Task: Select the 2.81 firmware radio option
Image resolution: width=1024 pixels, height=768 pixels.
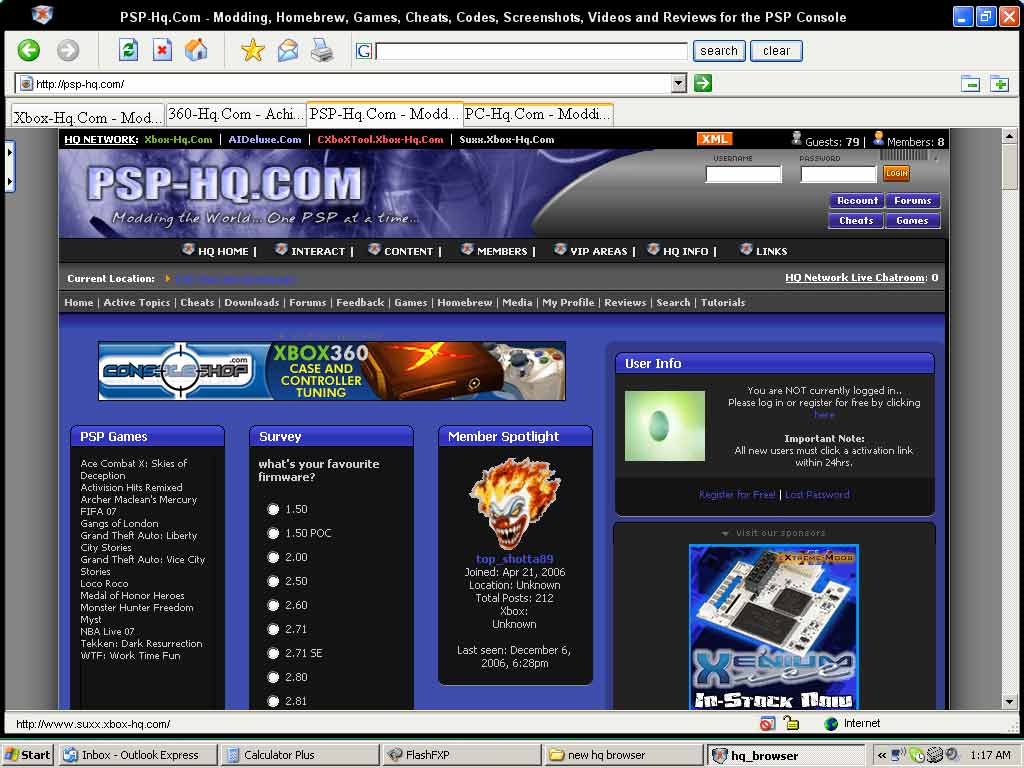Action: 273,701
